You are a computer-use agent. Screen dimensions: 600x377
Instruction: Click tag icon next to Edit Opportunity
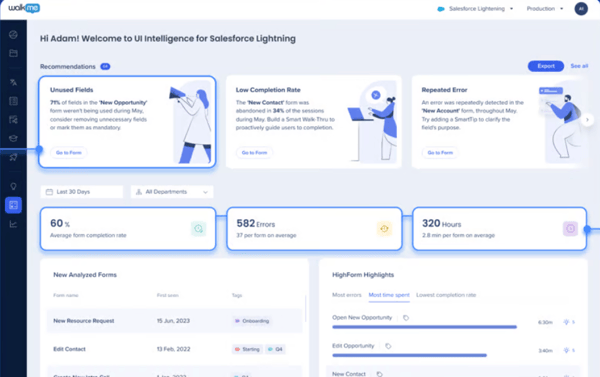[388, 346]
